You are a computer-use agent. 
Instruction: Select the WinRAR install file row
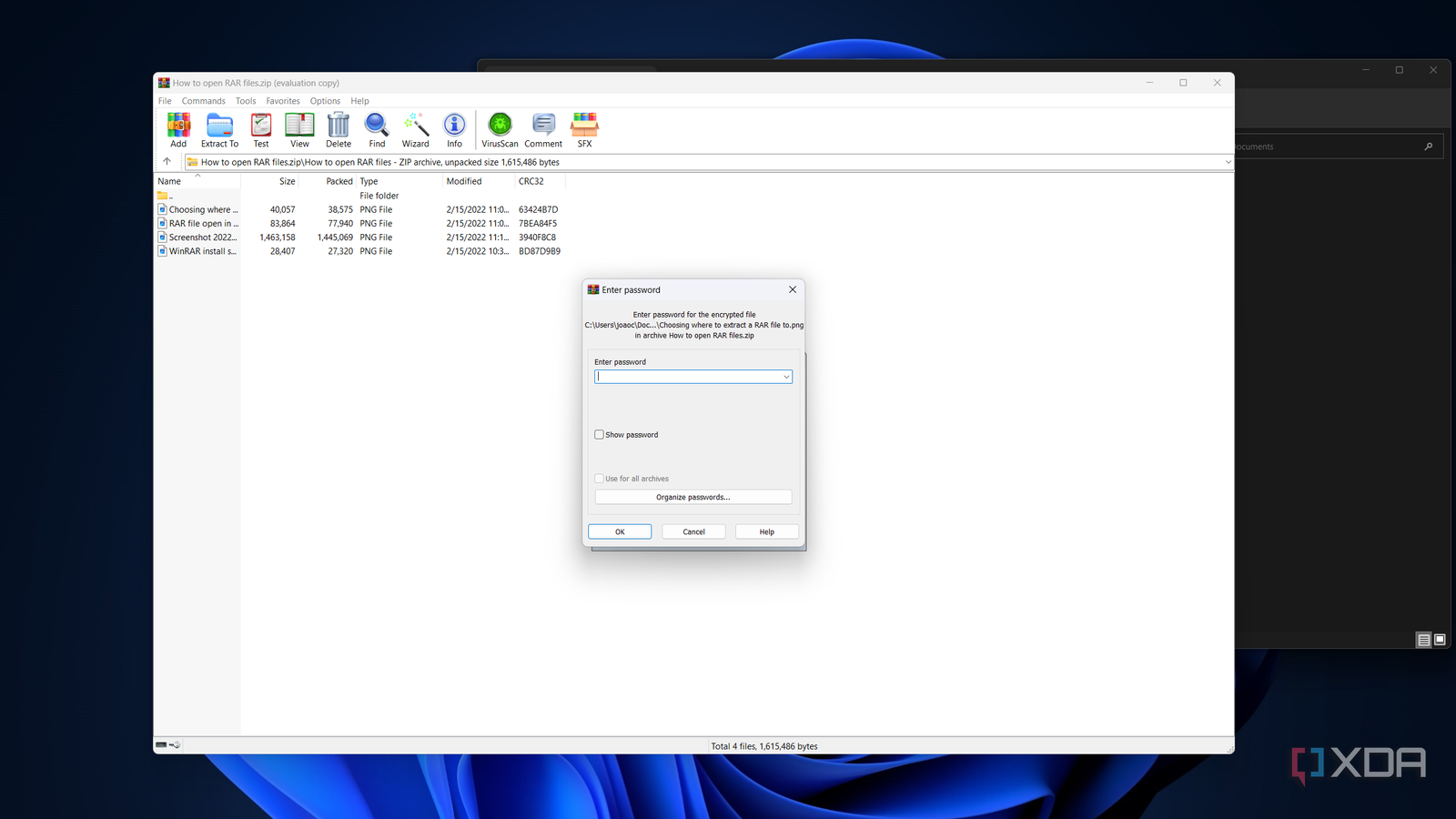pyautogui.click(x=202, y=251)
